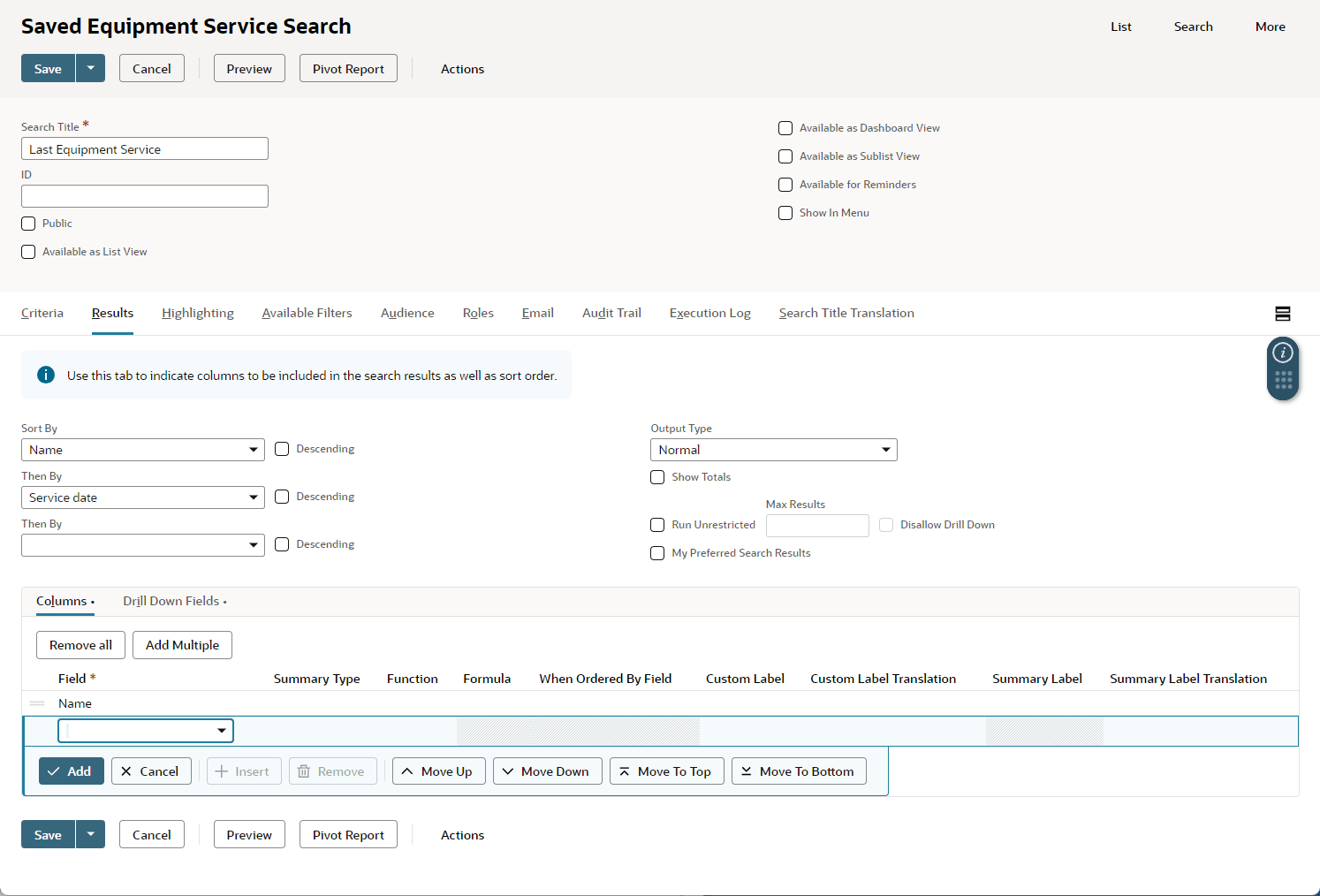Image resolution: width=1320 pixels, height=896 pixels.
Task: Switch to Drill Down Fields subtab
Action: (174, 601)
